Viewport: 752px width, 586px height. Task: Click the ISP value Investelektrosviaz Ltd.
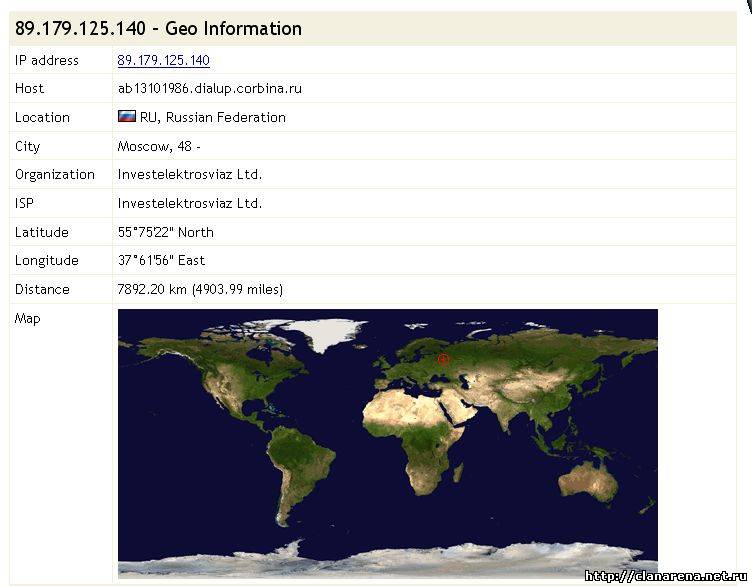click(189, 203)
